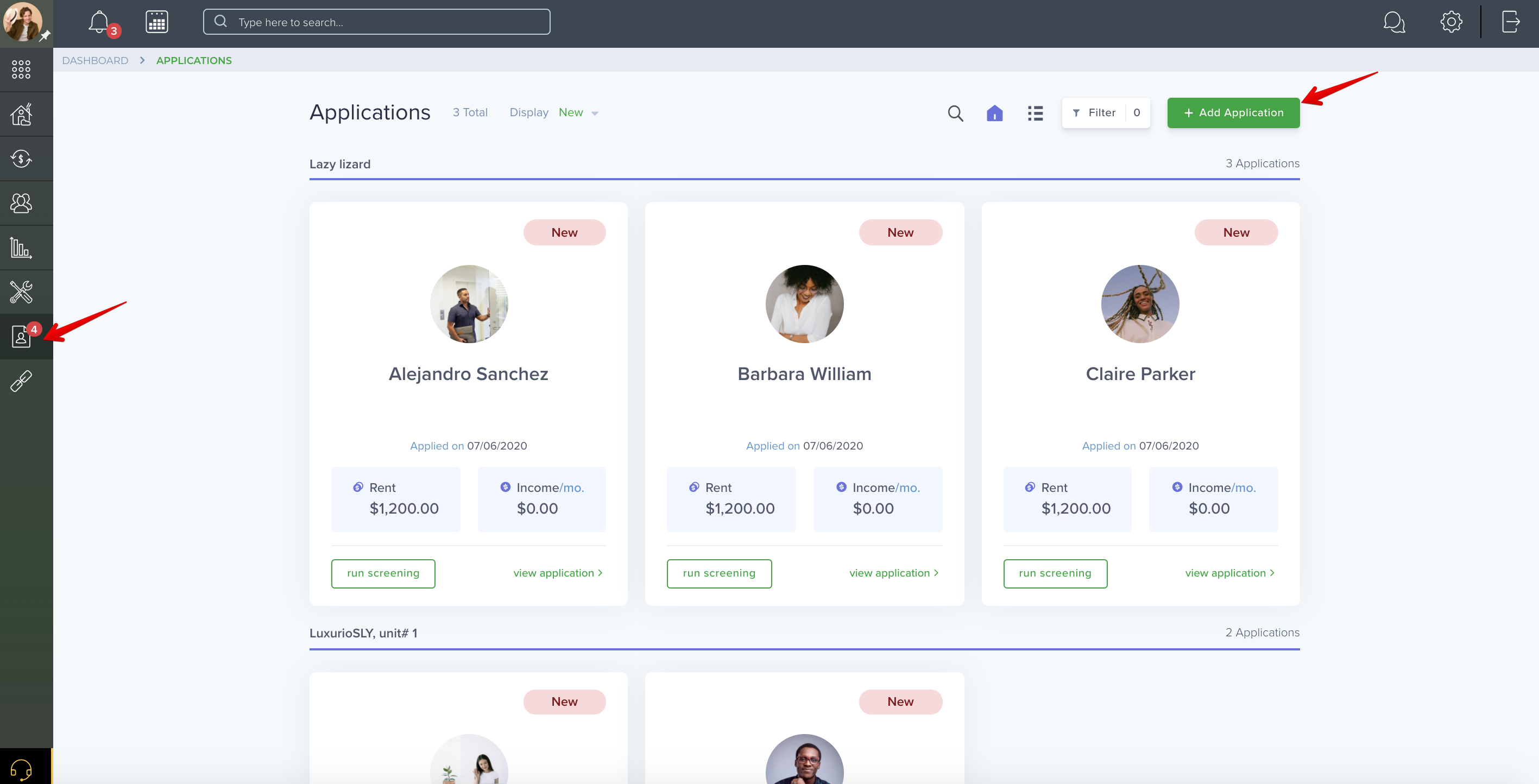This screenshot has height=784, width=1539.
Task: Open the tenants people icon in sidebar
Action: pyautogui.click(x=21, y=204)
